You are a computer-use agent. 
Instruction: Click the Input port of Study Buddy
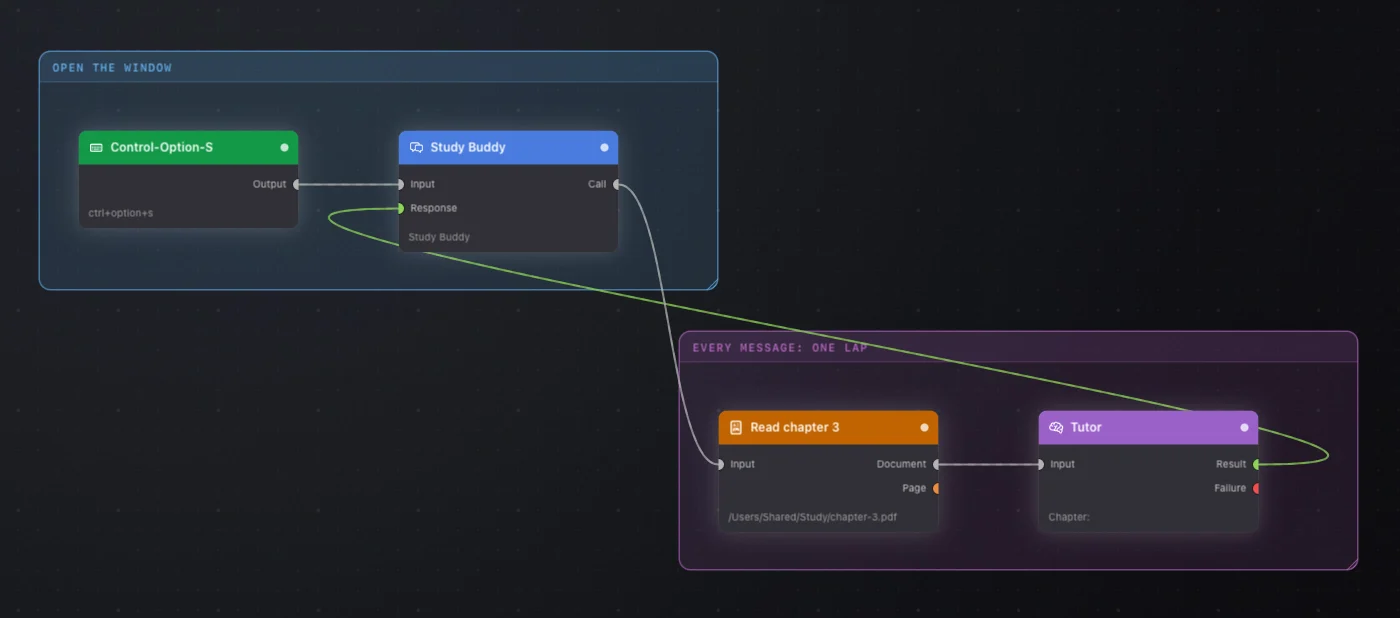point(400,184)
